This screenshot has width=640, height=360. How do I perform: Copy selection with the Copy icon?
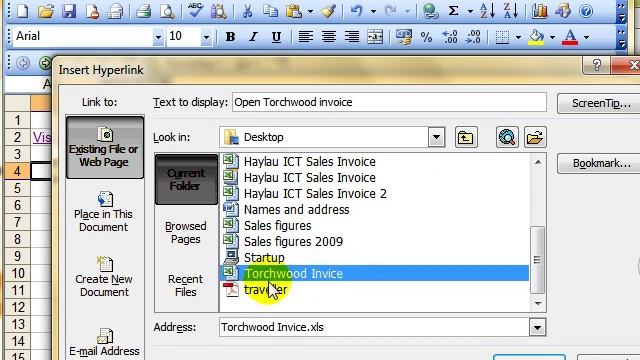pos(270,11)
